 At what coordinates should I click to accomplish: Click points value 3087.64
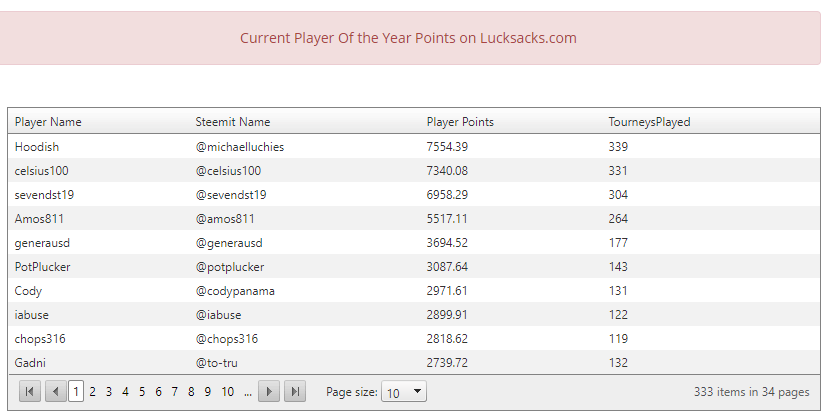447,267
